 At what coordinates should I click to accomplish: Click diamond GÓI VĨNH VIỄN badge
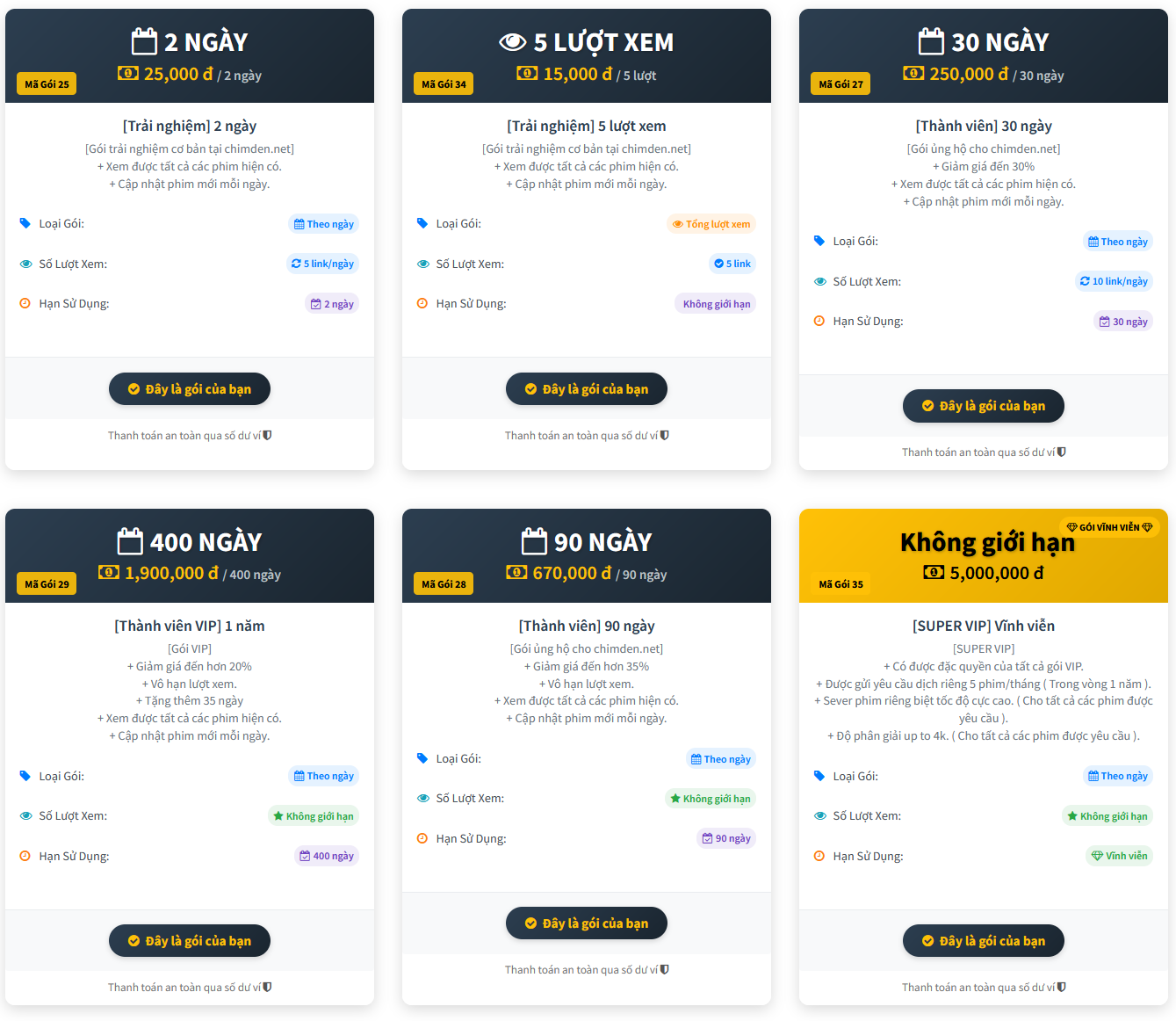[1109, 527]
